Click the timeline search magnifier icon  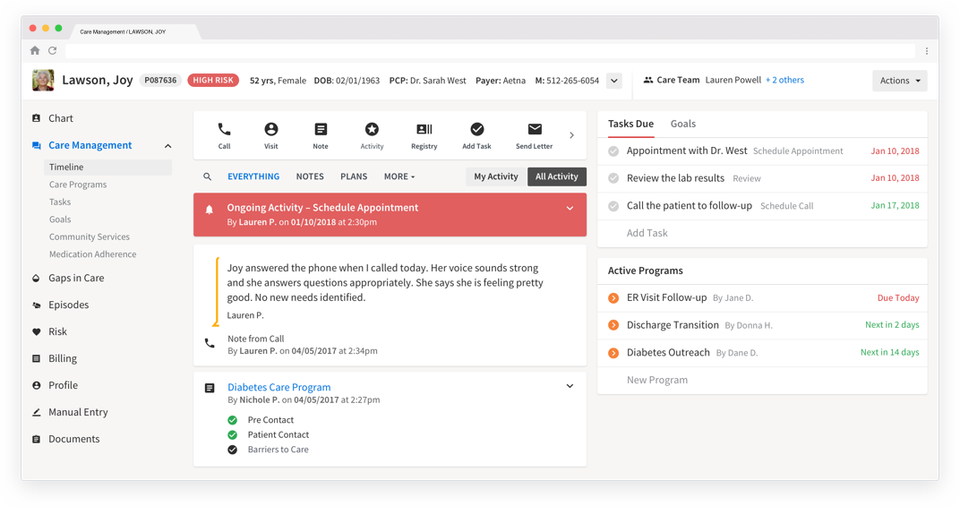208,177
